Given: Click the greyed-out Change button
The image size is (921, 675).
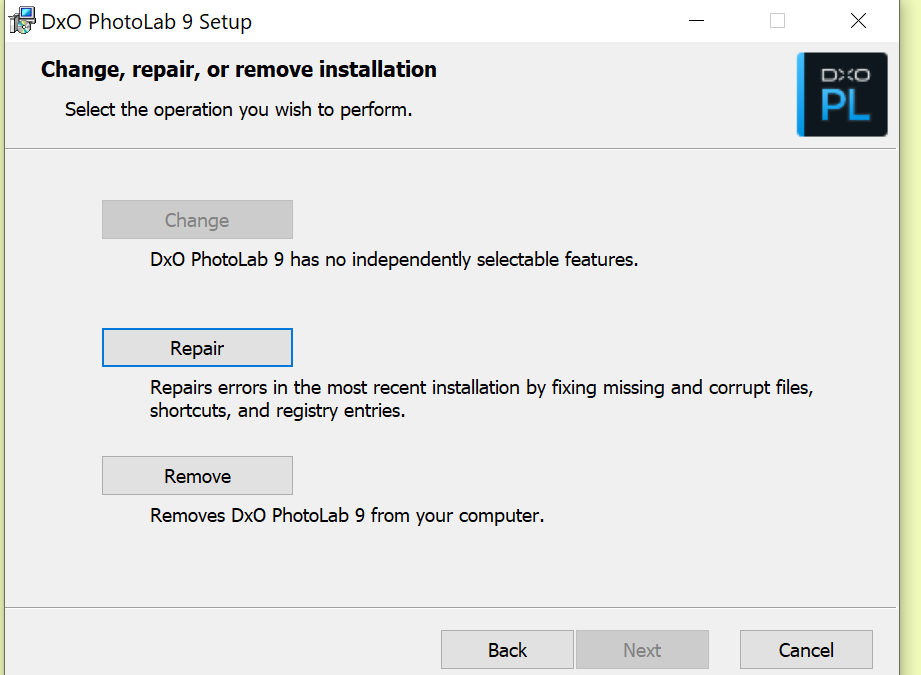Looking at the screenshot, I should tap(197, 220).
